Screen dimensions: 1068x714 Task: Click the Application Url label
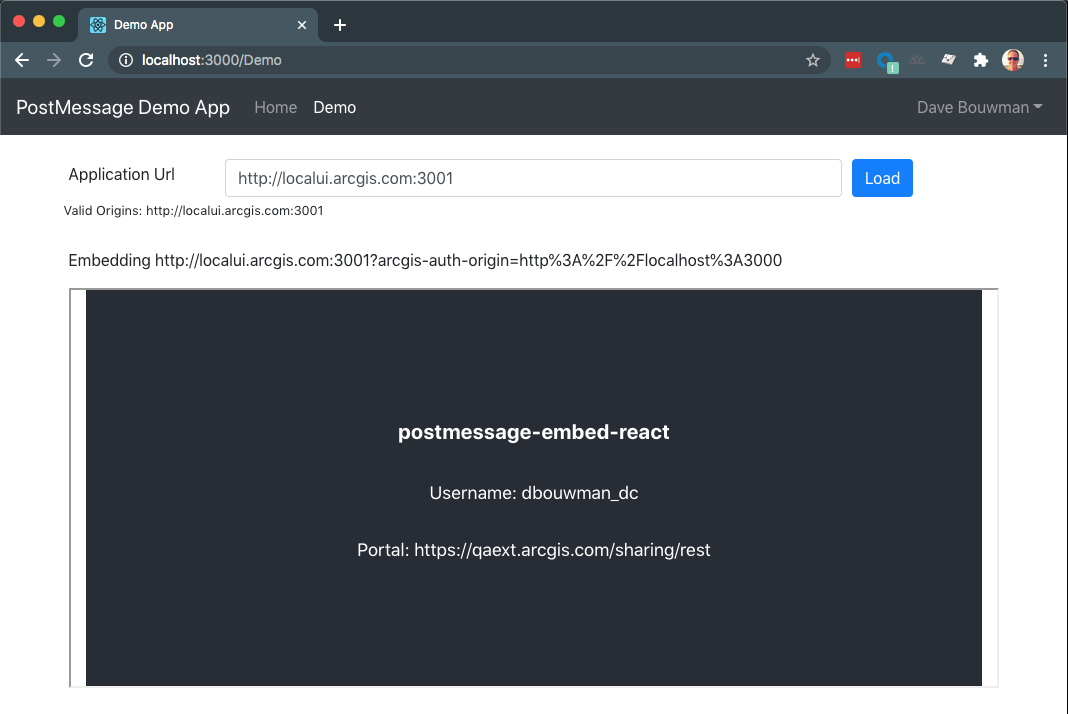tap(122, 174)
